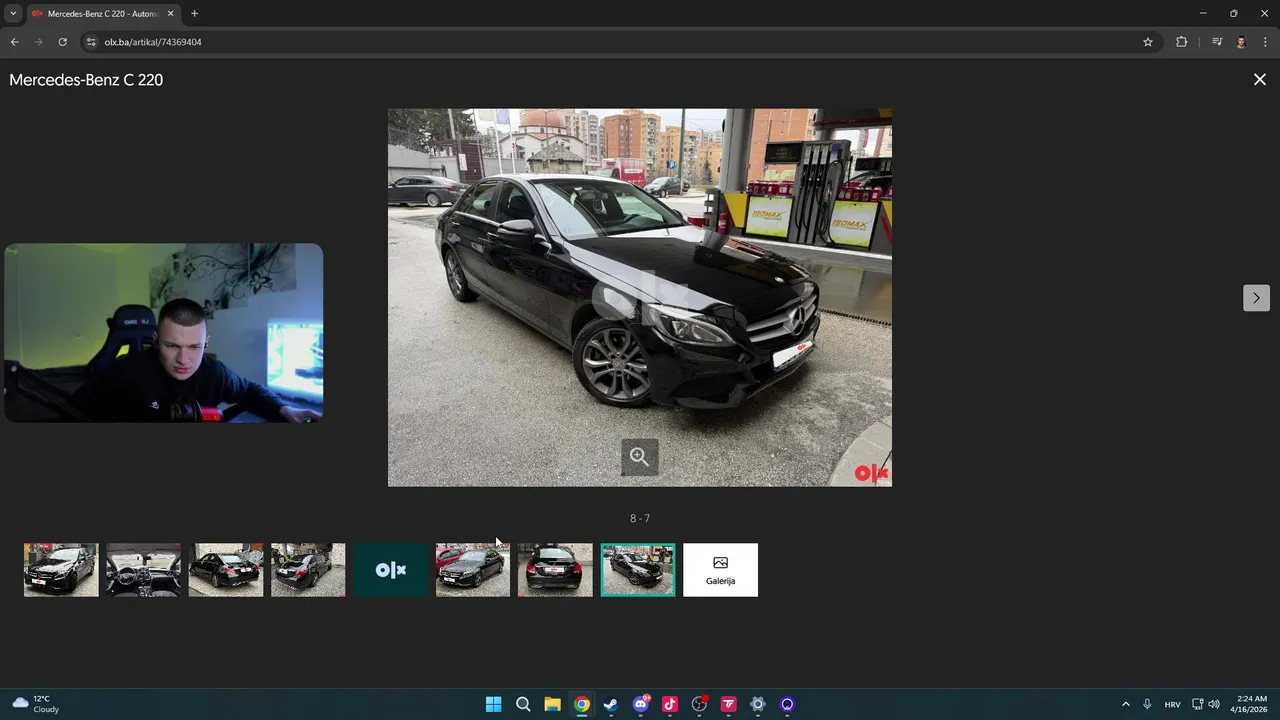
Task: Open TikTok app from taskbar
Action: [670, 704]
